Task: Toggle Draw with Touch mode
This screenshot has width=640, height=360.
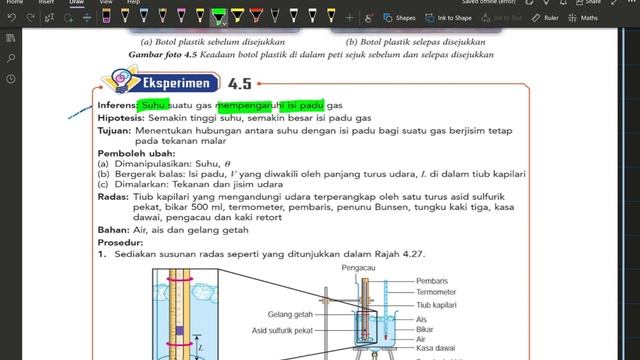Action: pyautogui.click(x=369, y=18)
